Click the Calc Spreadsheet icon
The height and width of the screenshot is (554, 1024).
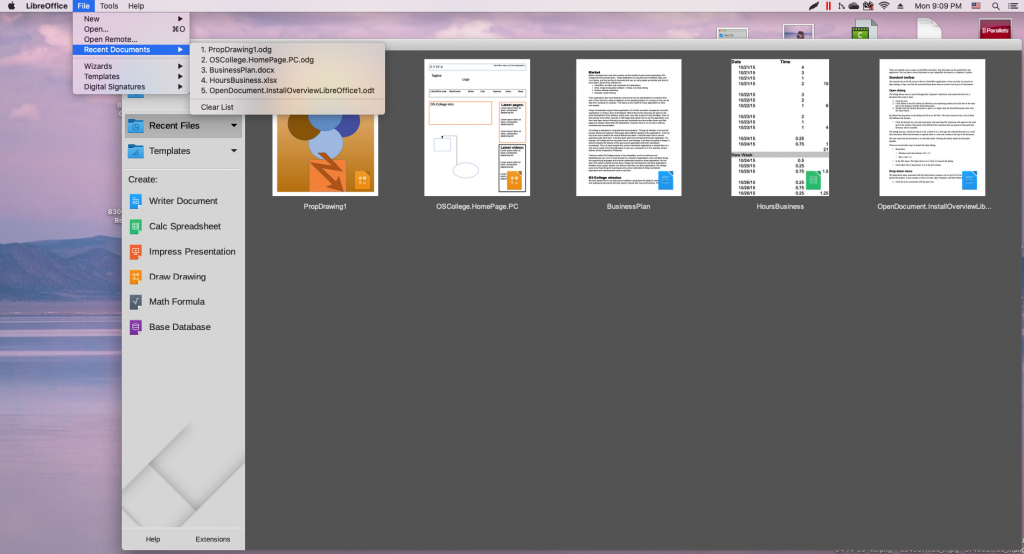coord(136,226)
